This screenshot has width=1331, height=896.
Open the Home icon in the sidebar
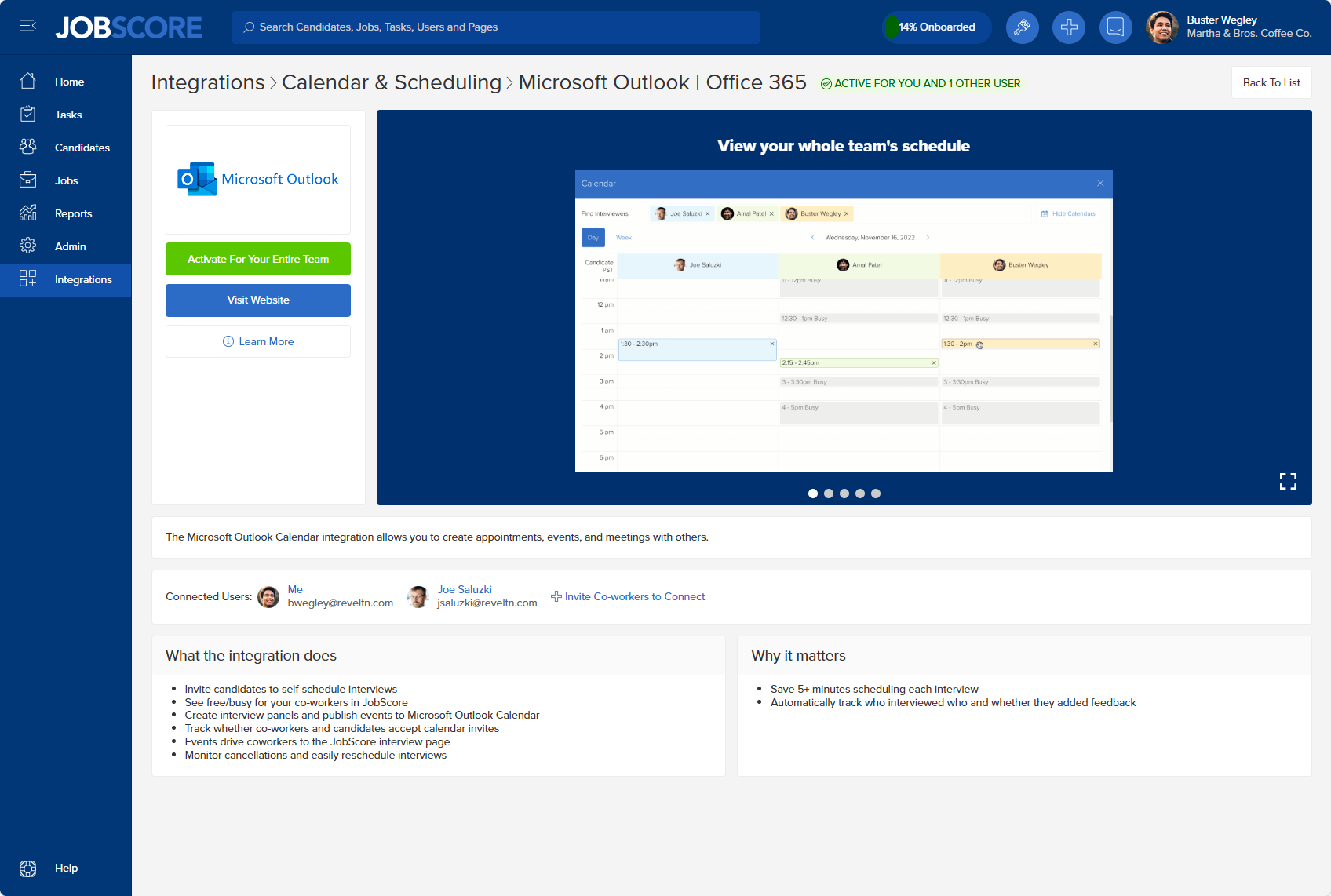pos(27,82)
